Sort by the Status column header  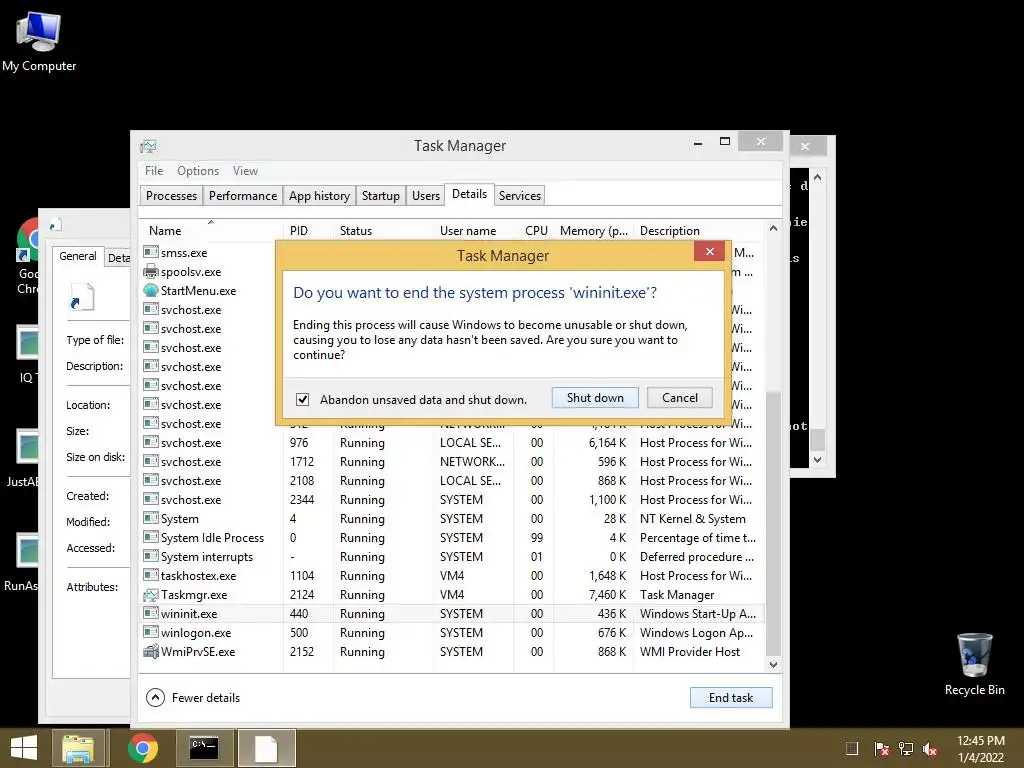pyautogui.click(x=383, y=231)
